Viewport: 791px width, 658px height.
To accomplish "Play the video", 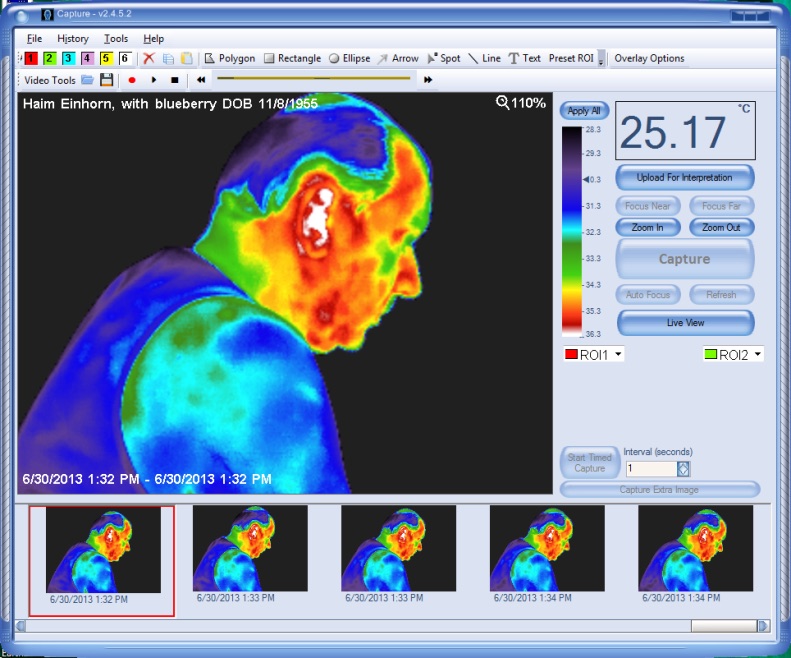I will coord(154,80).
